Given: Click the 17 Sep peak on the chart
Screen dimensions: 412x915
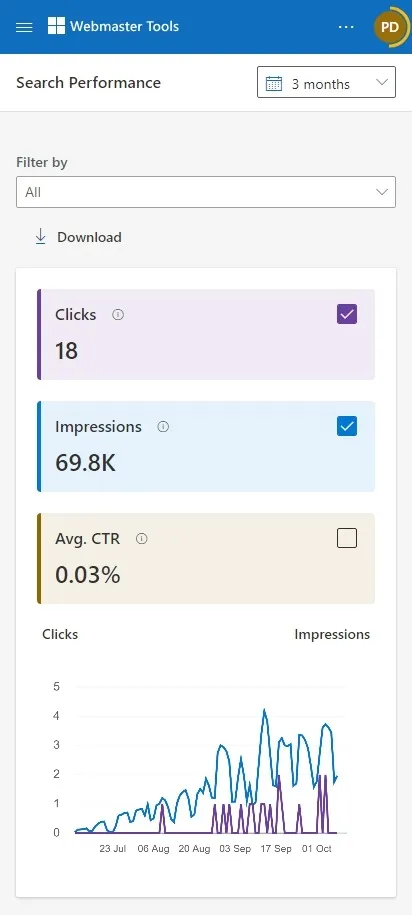Looking at the screenshot, I should [x=264, y=710].
